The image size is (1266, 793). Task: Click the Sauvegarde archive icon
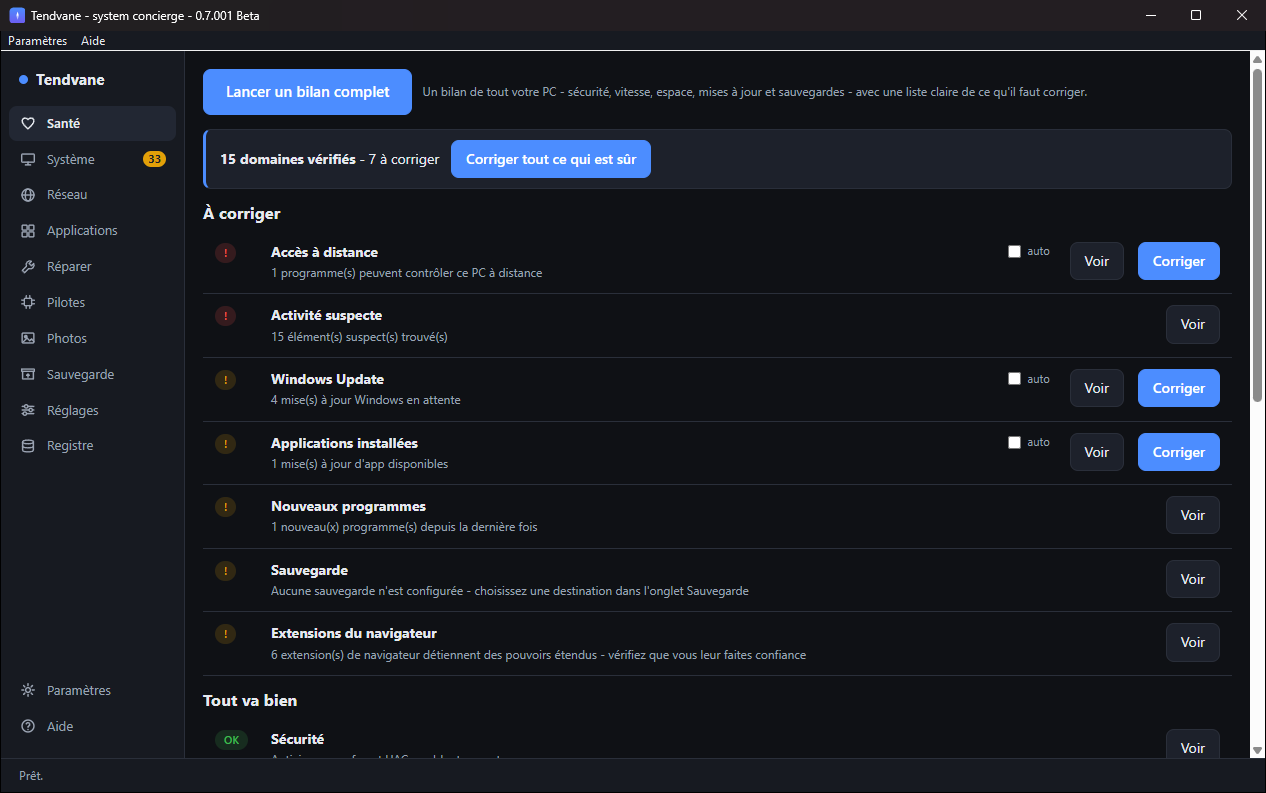pos(28,375)
